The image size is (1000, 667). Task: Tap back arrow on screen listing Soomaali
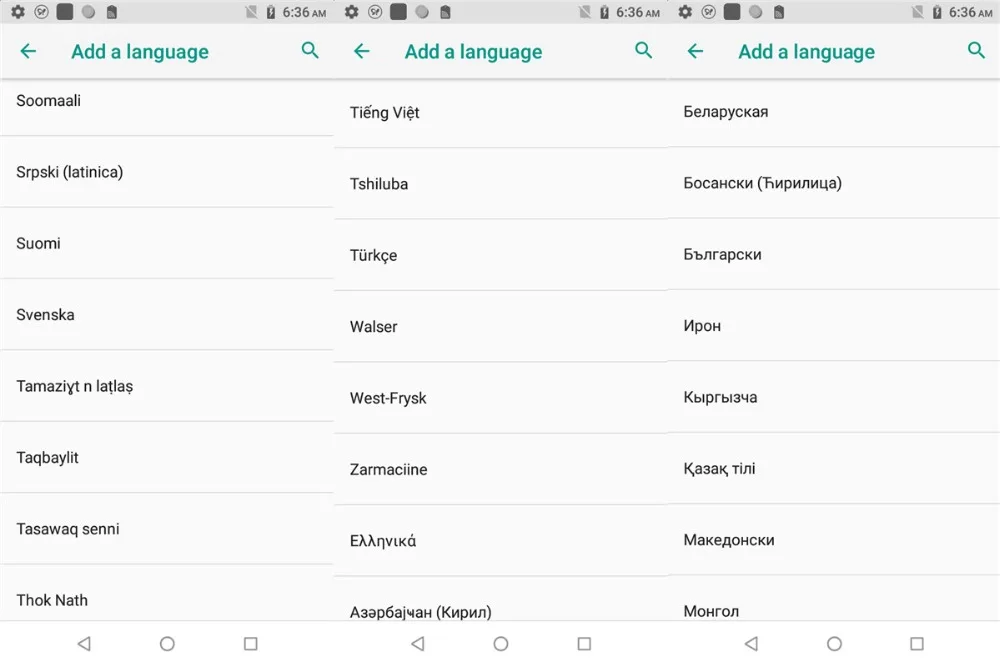29,51
